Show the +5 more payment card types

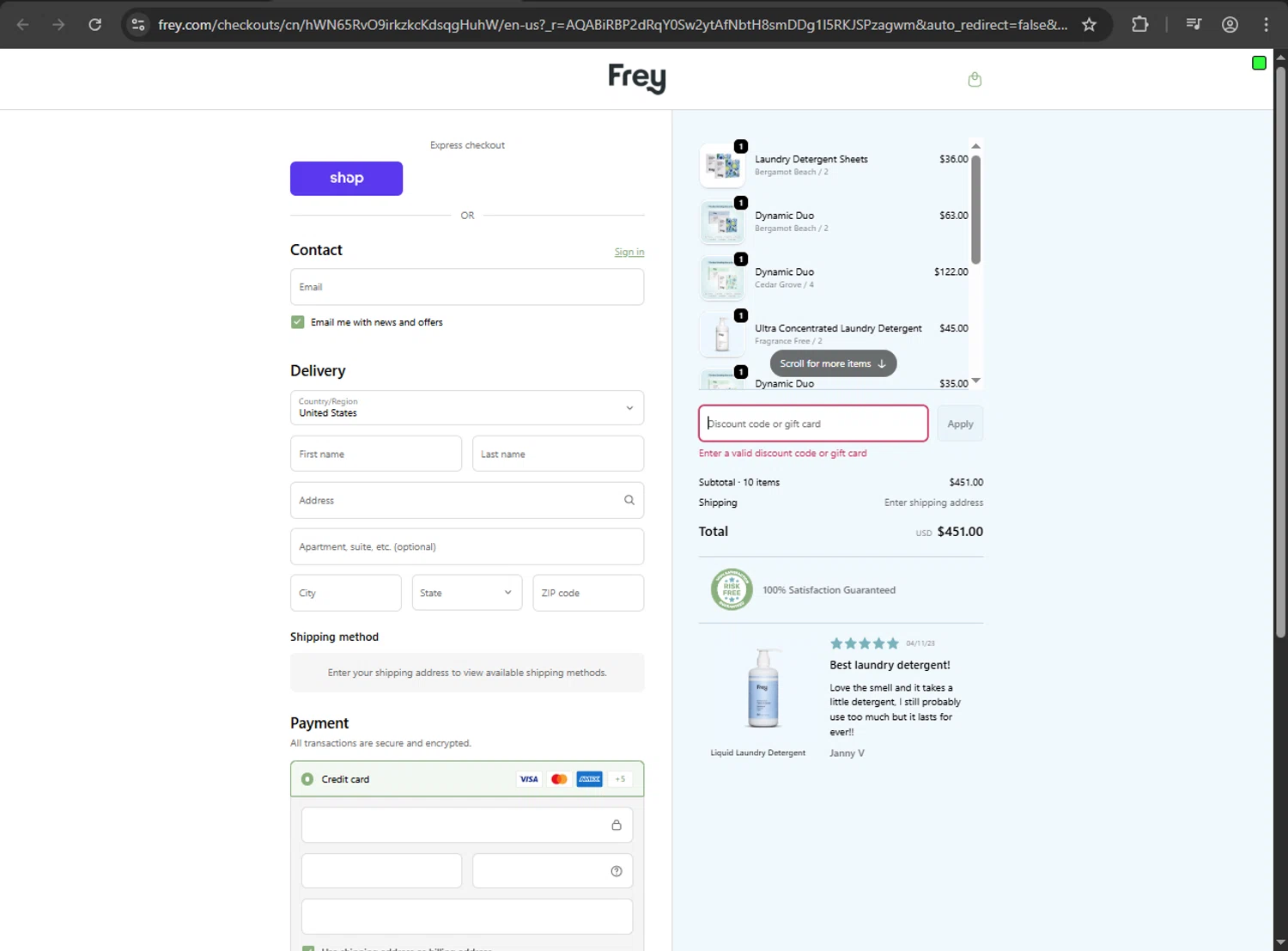(620, 779)
